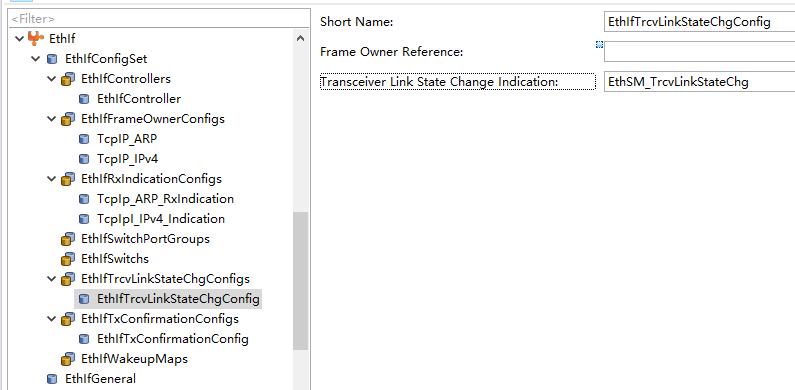This screenshot has width=795, height=390.
Task: Click the EthIfGeneral element icon
Action: click(x=52, y=379)
